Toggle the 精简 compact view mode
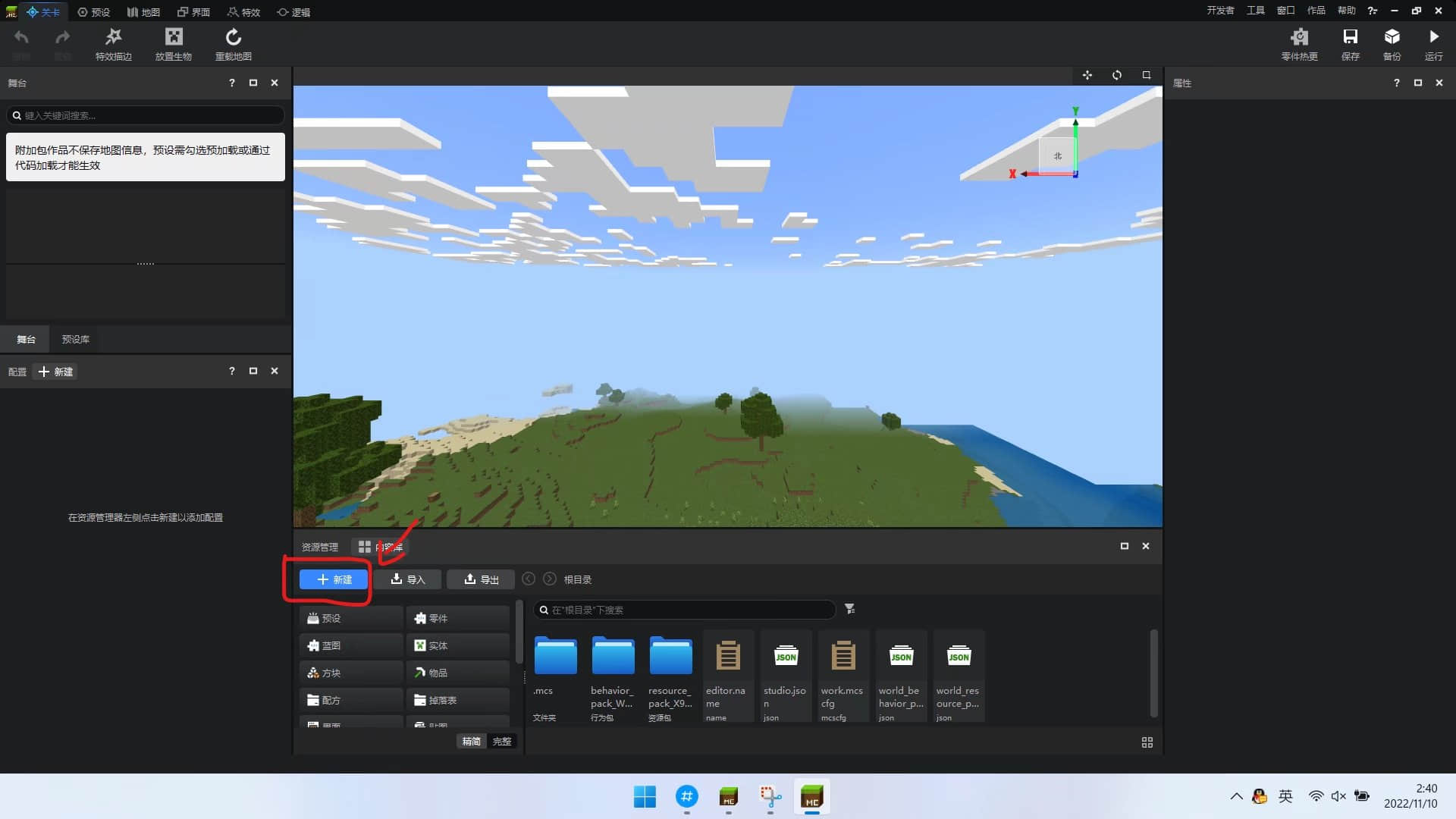The height and width of the screenshot is (819, 1456). click(x=472, y=741)
